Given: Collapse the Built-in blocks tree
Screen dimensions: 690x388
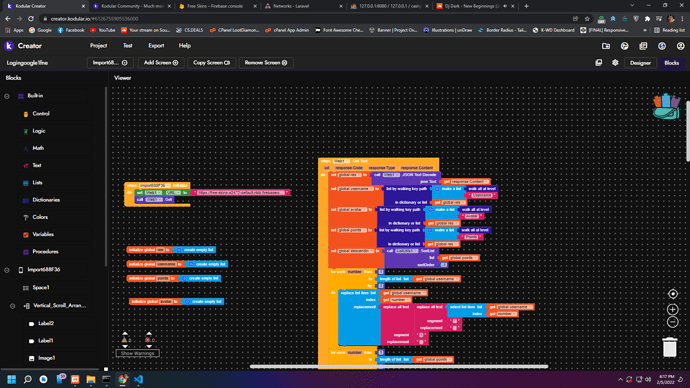Looking at the screenshot, I should pos(7,96).
